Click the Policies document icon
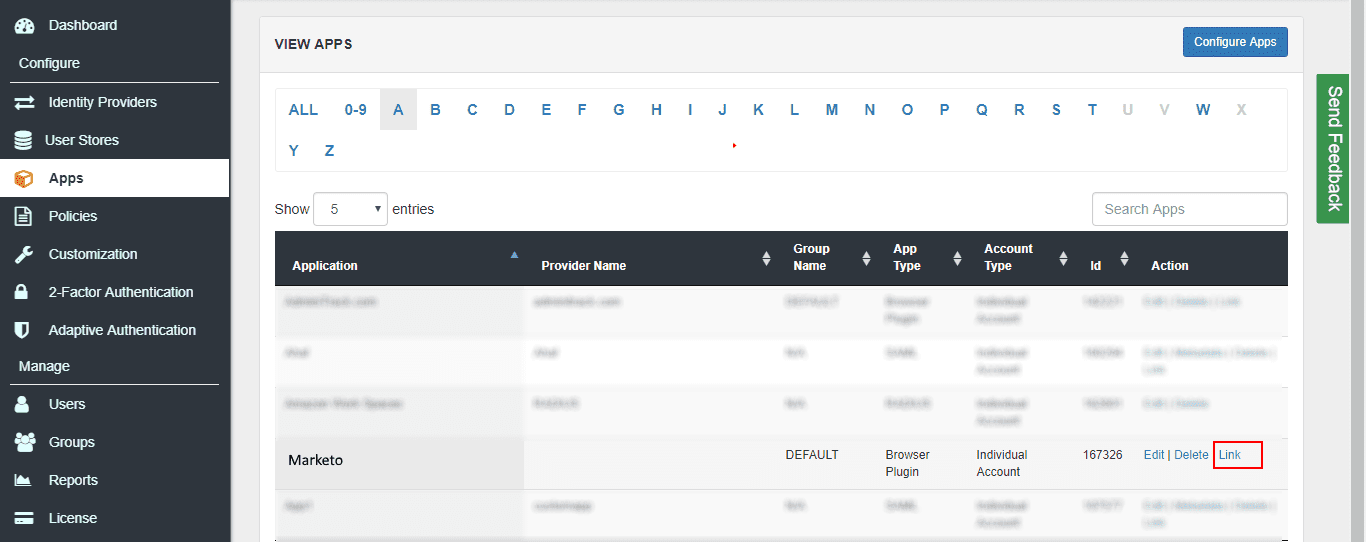The width and height of the screenshot is (1366, 542). [23, 216]
